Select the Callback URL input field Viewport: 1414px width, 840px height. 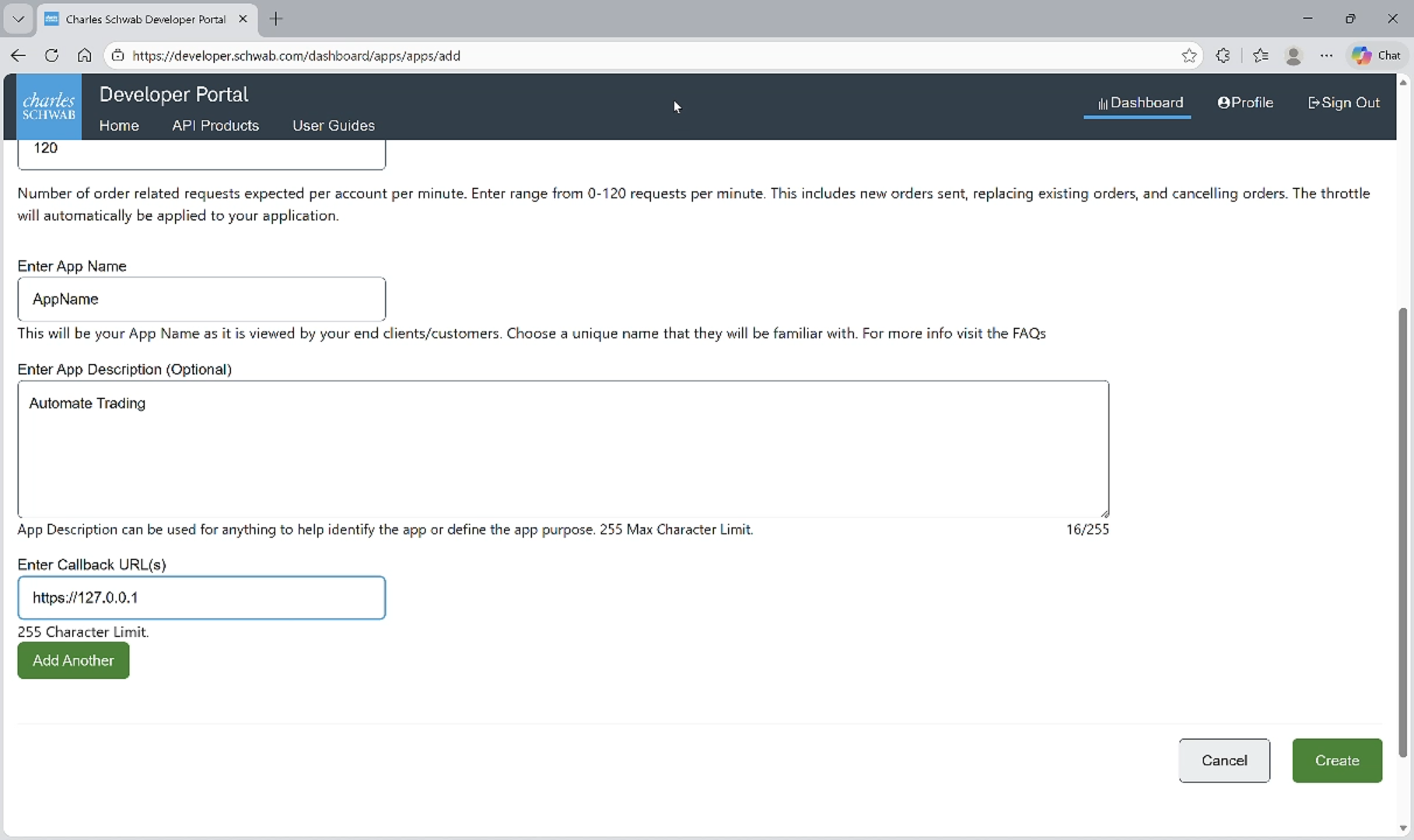tap(201, 597)
